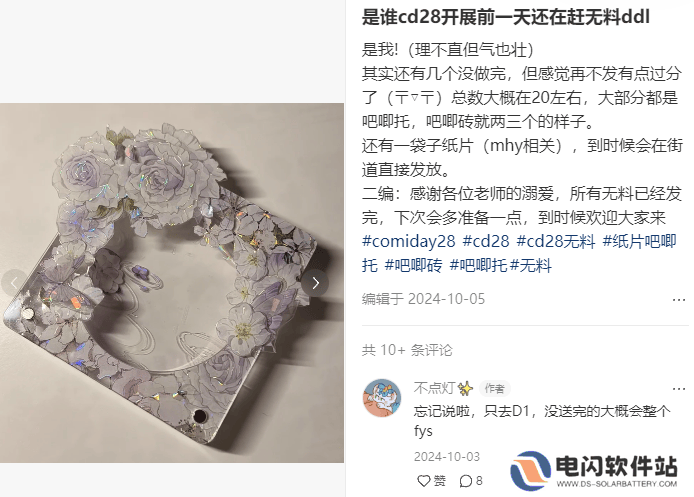This screenshot has width=694, height=497.
Task: Click commenter avatar of 不点灯
Action: 382,398
